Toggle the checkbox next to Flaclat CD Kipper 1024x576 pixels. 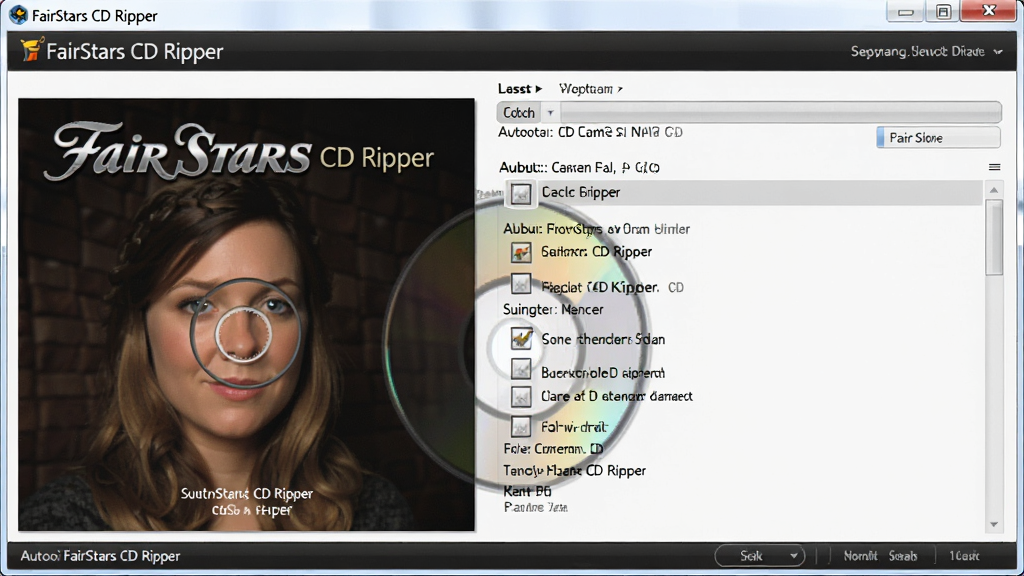520,284
